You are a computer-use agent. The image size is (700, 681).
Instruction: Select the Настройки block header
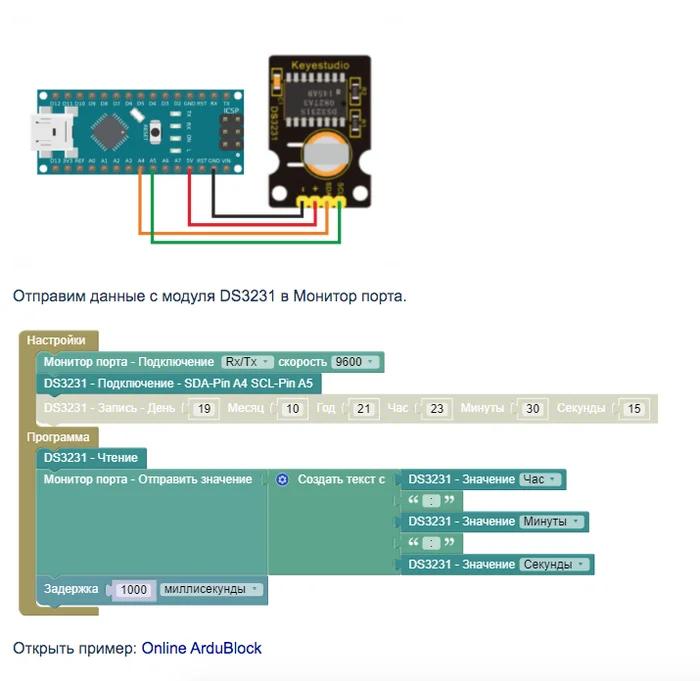point(56,340)
